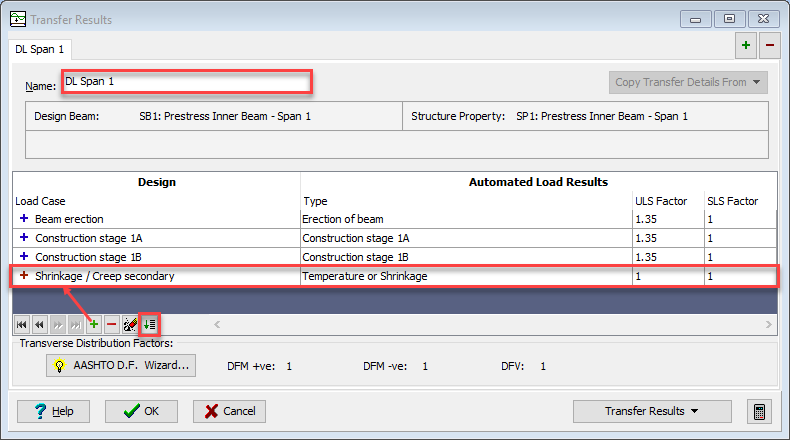Go to first record in table navigator
Viewport: 790px width, 440px height.
22,325
